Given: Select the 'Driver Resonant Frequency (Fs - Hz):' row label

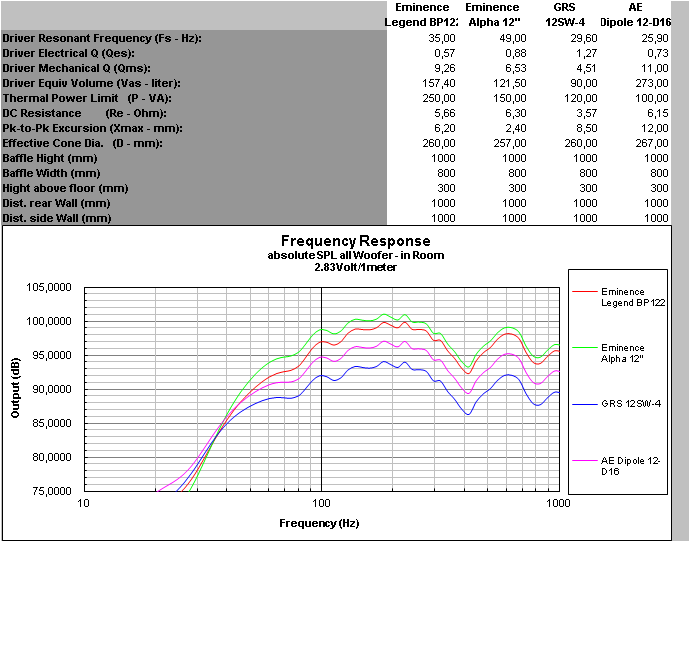Looking at the screenshot, I should click(x=102, y=38).
